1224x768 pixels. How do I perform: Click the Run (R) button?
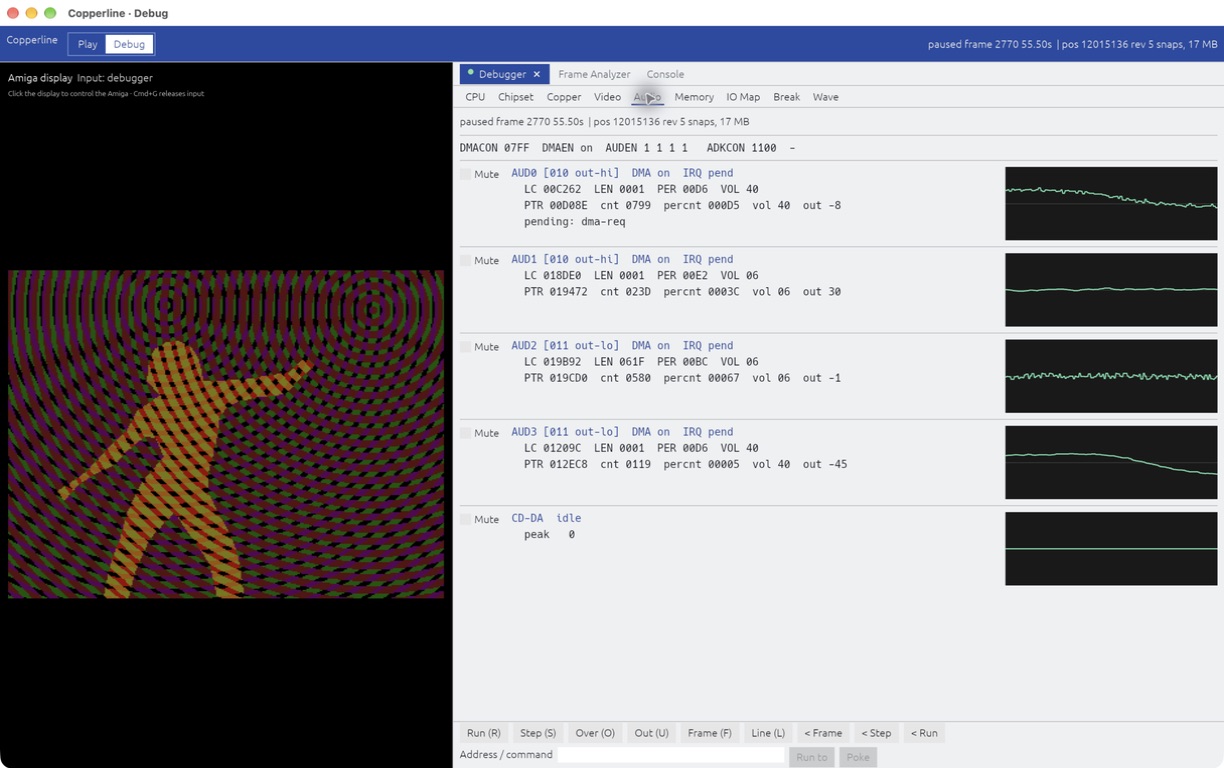[x=484, y=733]
